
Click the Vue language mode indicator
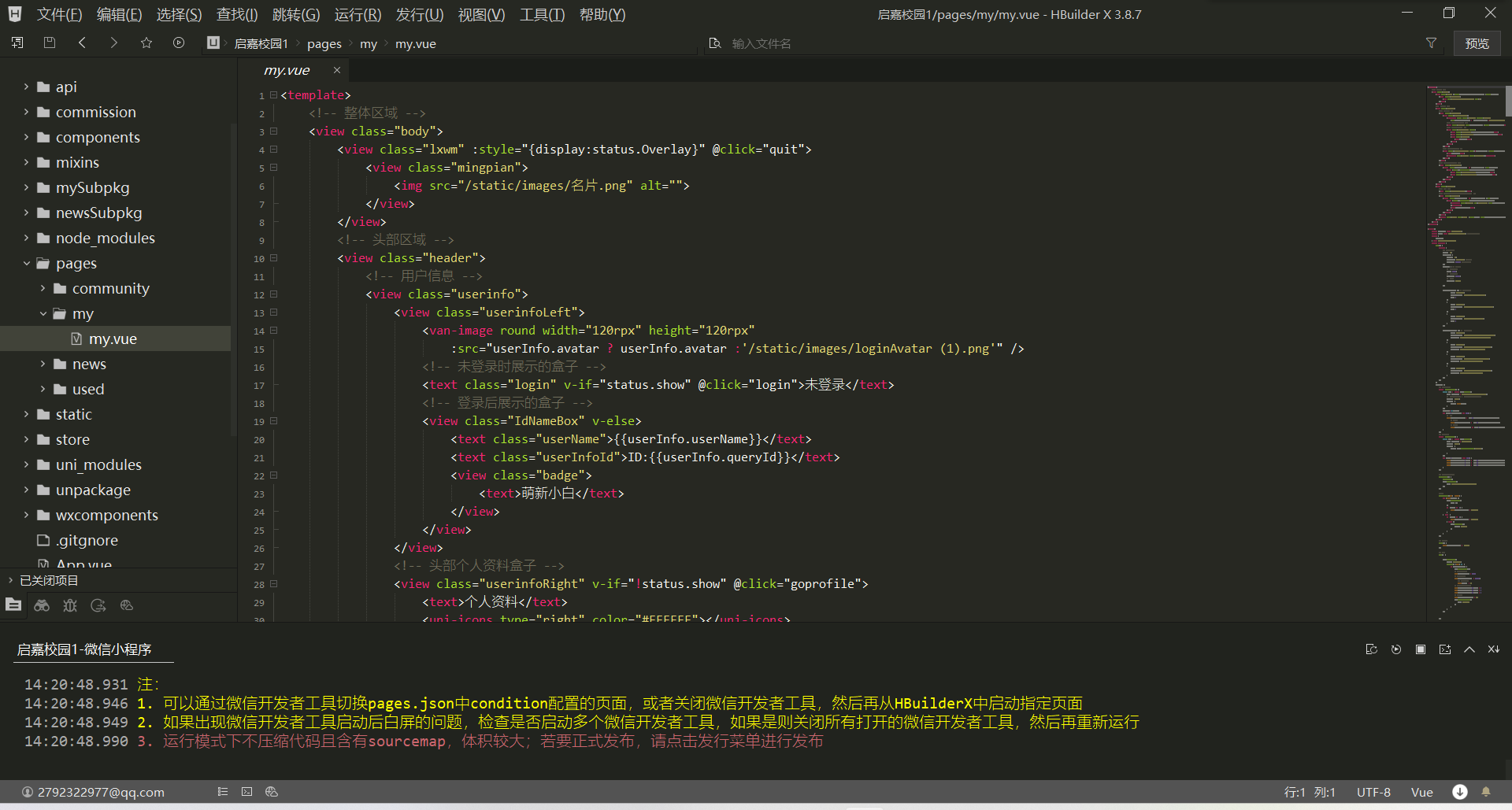[x=1421, y=792]
